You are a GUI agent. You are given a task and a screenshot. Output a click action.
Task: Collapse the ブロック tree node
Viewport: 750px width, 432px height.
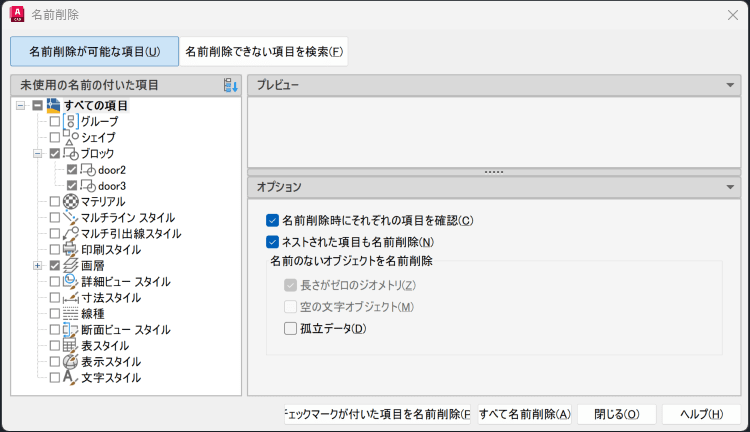pos(38,153)
